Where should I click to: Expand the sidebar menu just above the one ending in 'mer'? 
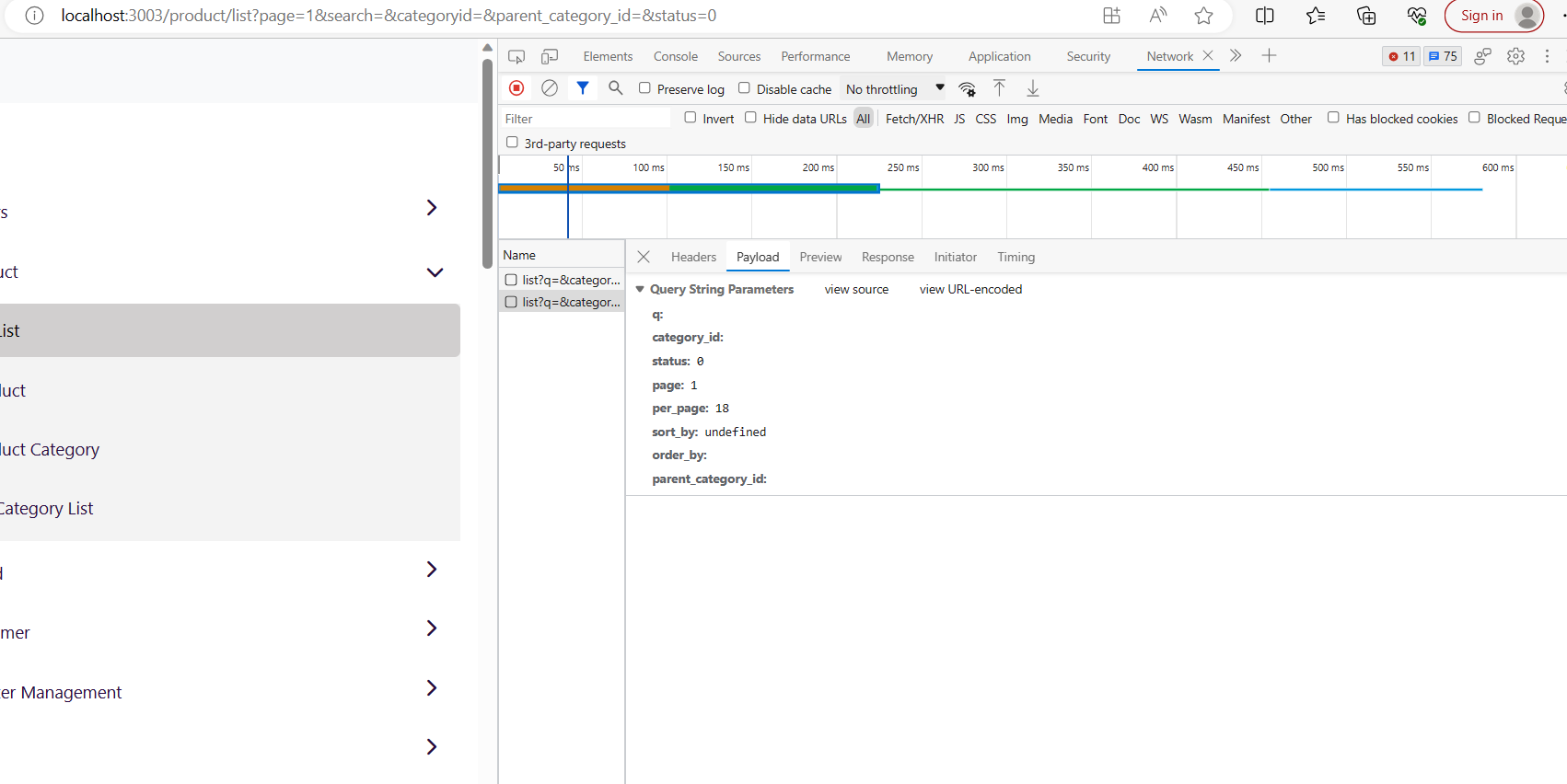[432, 570]
